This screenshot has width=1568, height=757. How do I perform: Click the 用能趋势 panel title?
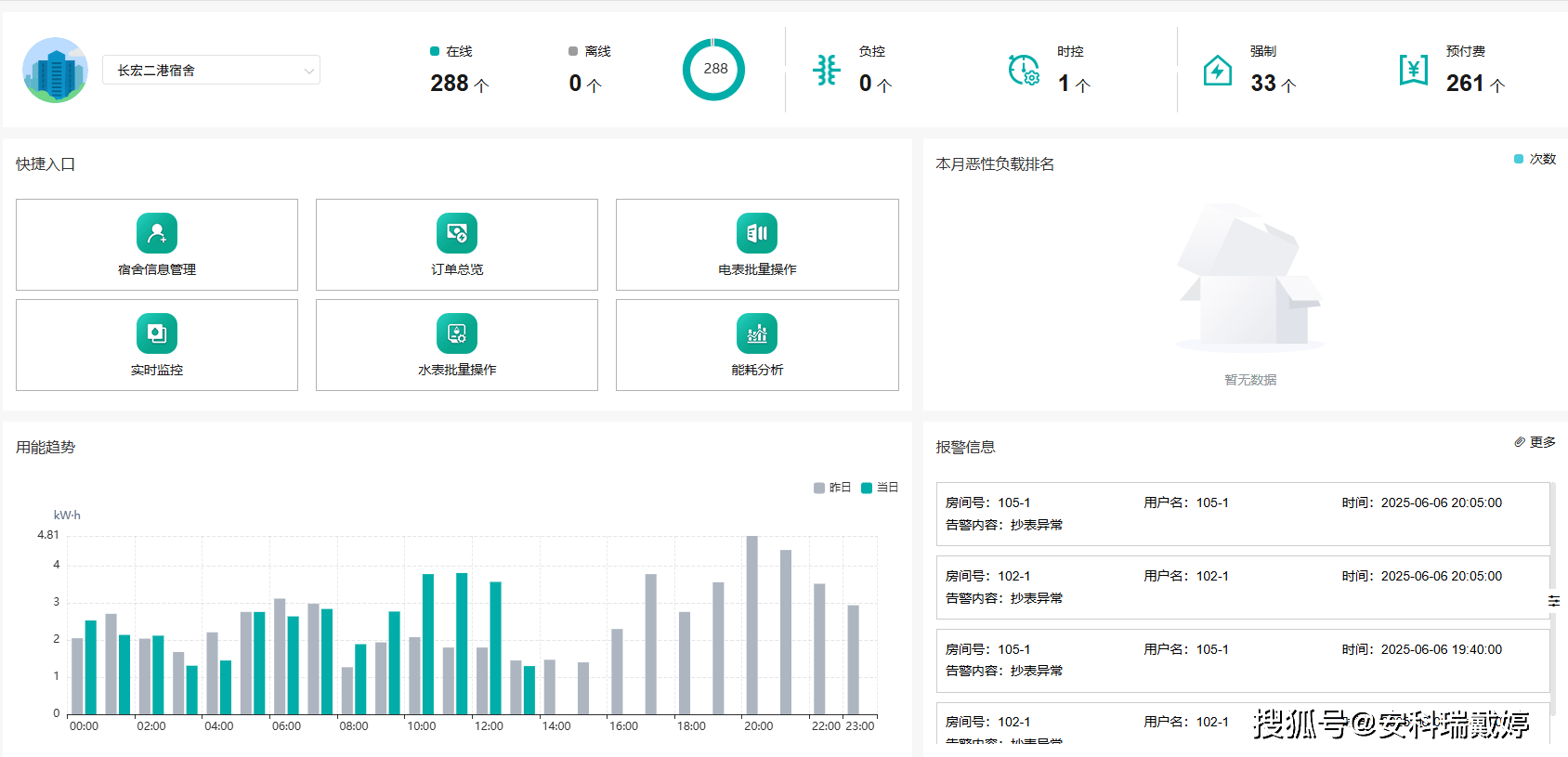tap(46, 448)
